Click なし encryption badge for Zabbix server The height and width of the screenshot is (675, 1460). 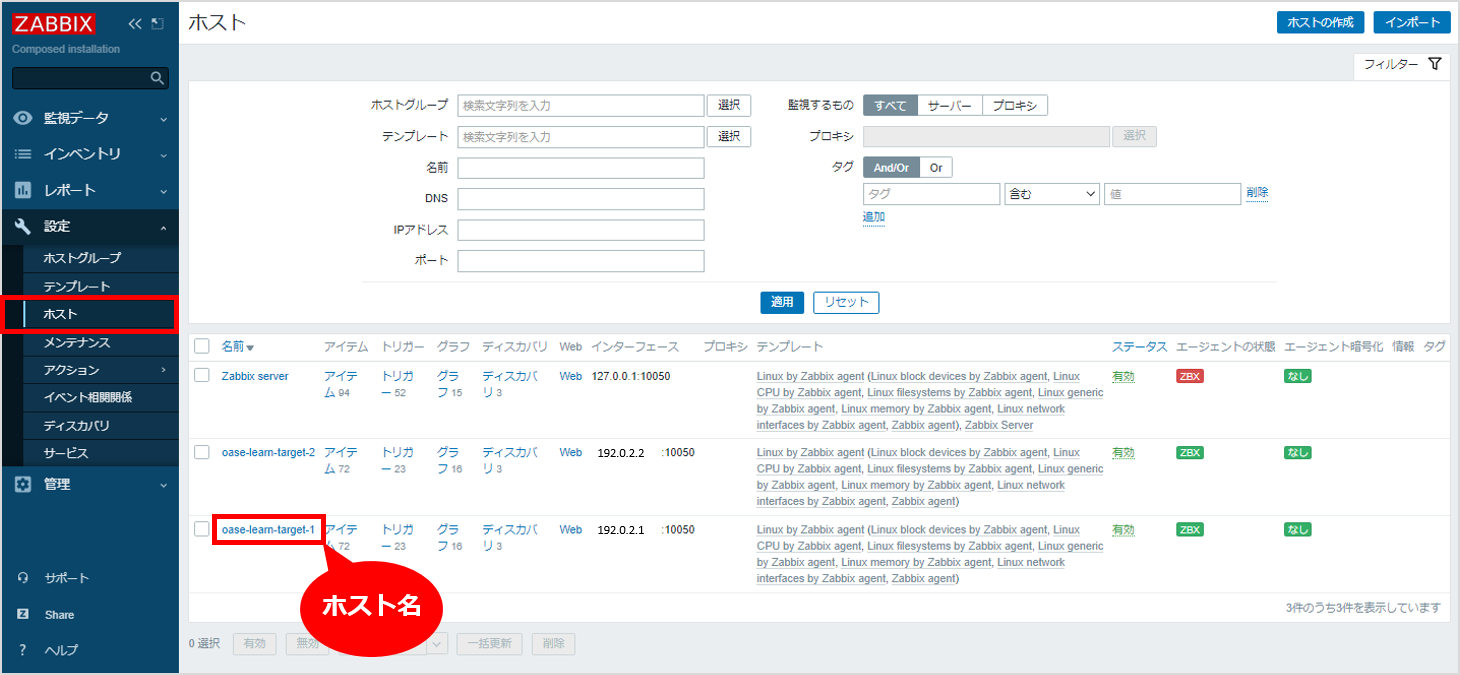(1297, 376)
